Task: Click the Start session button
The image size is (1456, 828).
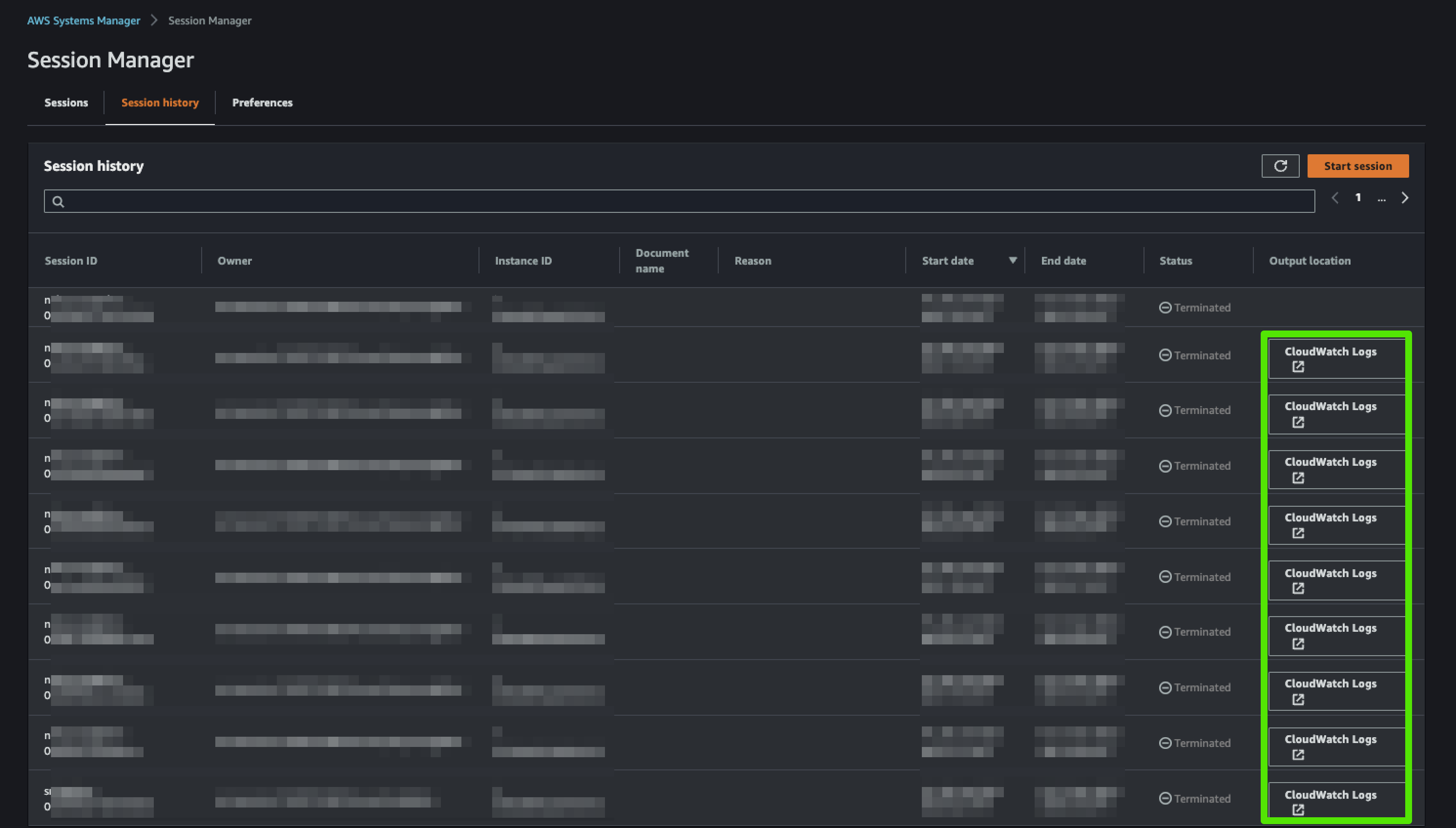Action: [1357, 166]
